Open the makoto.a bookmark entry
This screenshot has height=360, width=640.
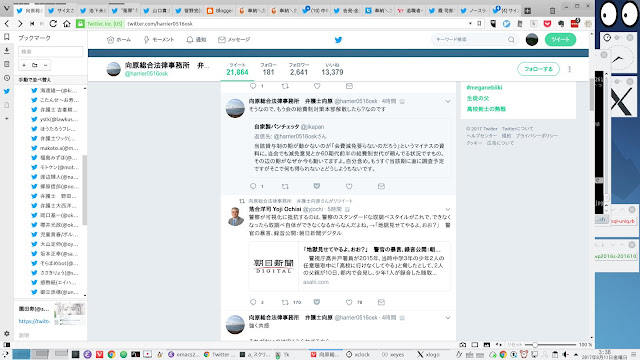(55, 148)
